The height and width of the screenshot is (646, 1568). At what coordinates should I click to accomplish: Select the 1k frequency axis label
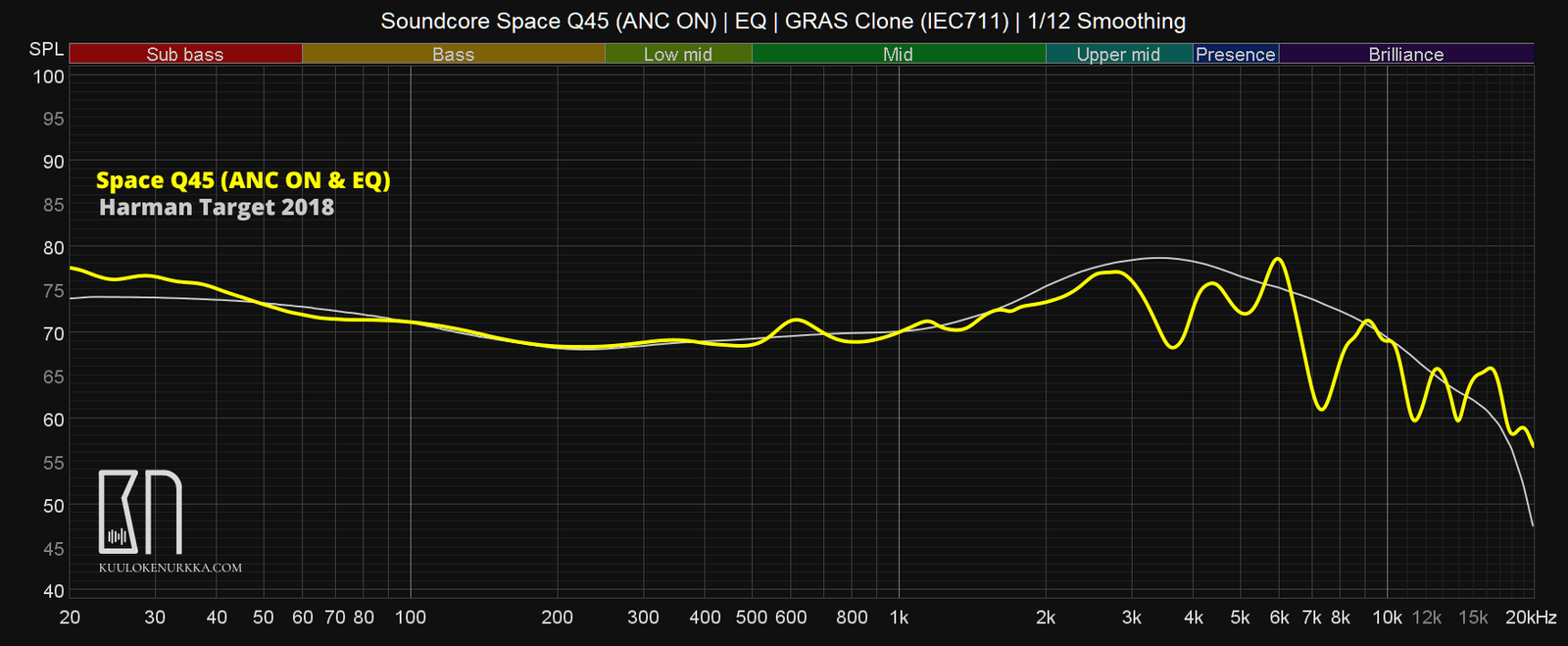pos(899,618)
